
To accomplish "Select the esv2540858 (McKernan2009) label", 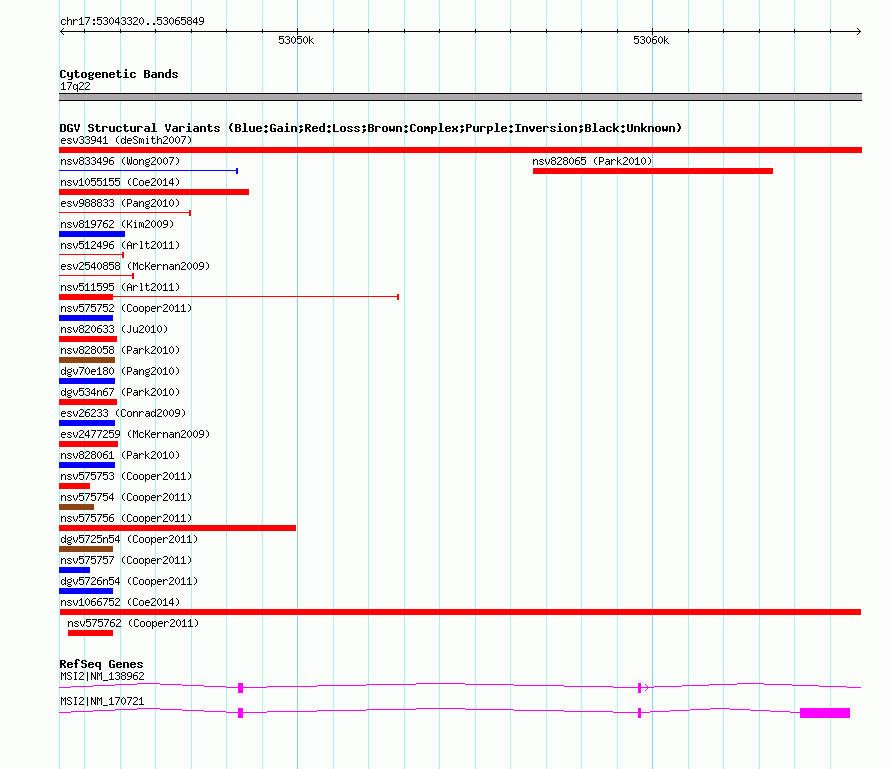I will [x=135, y=266].
